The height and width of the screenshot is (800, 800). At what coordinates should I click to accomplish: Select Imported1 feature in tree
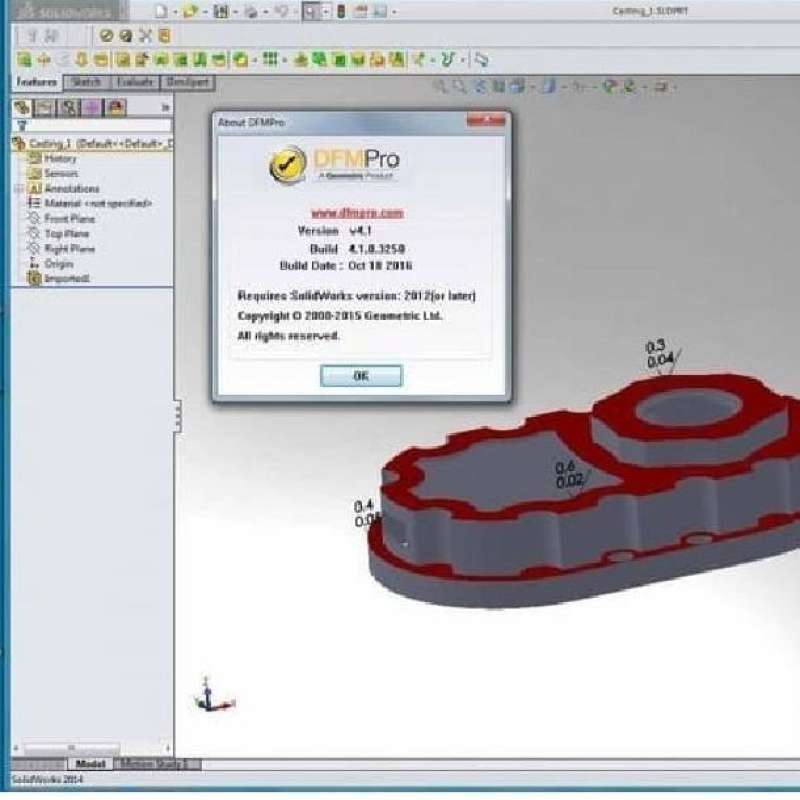[59, 279]
